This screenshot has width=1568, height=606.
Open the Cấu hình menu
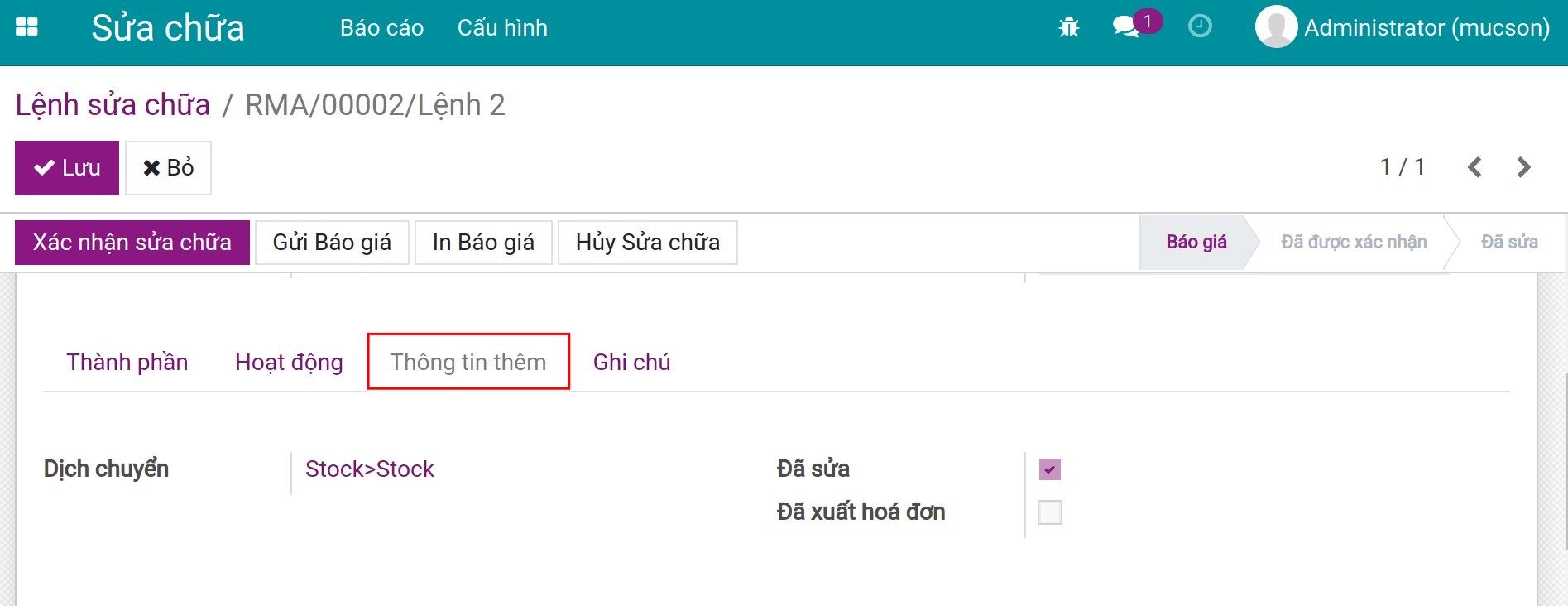[x=502, y=28]
